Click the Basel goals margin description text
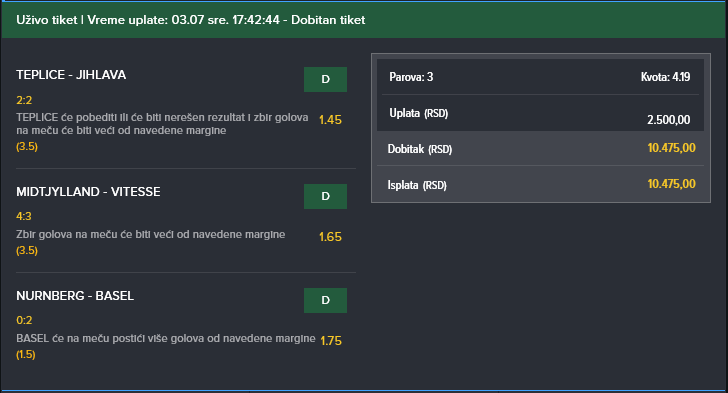The height and width of the screenshot is (393, 728). click(x=166, y=339)
